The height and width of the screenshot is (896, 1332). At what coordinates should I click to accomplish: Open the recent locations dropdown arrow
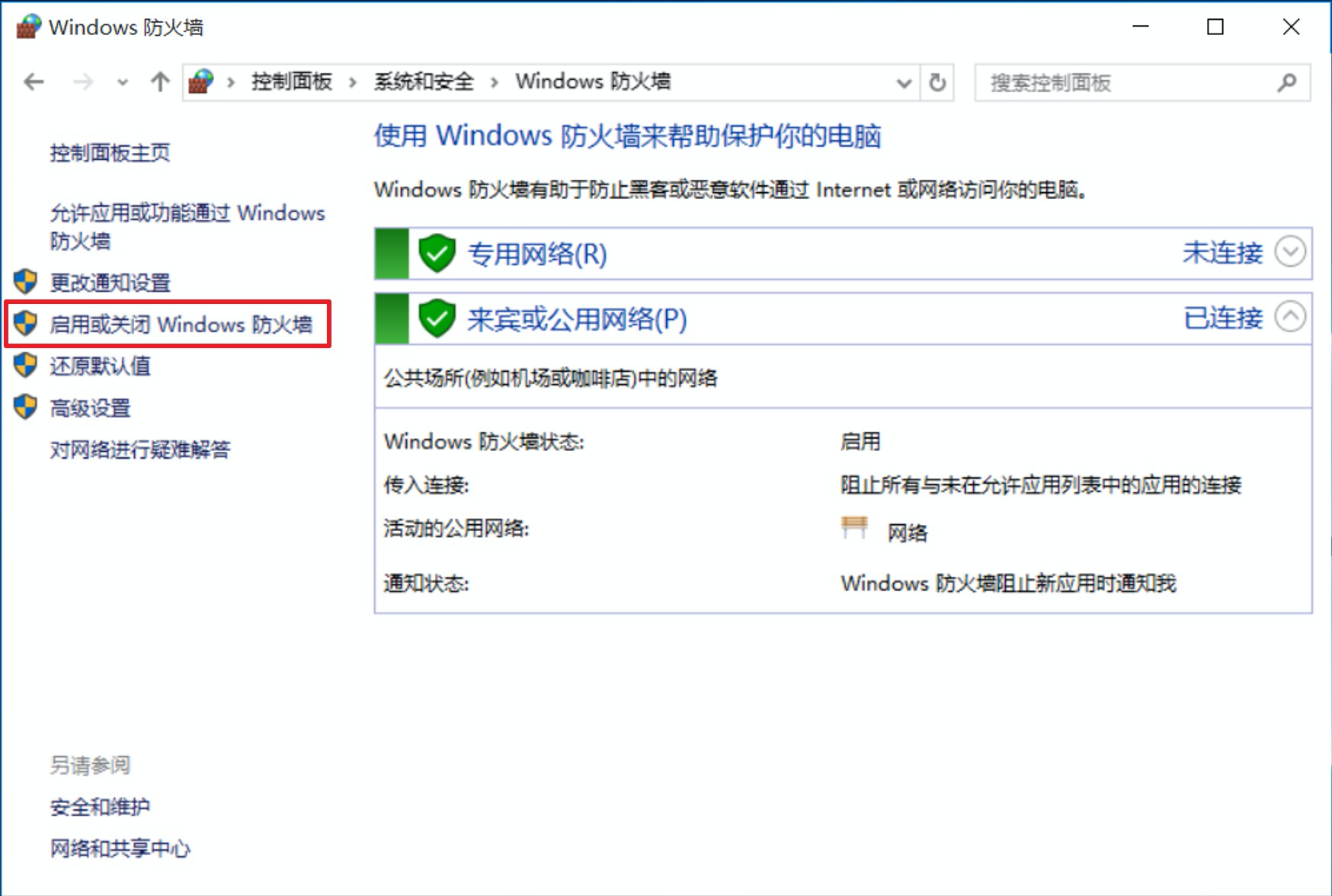click(x=122, y=82)
